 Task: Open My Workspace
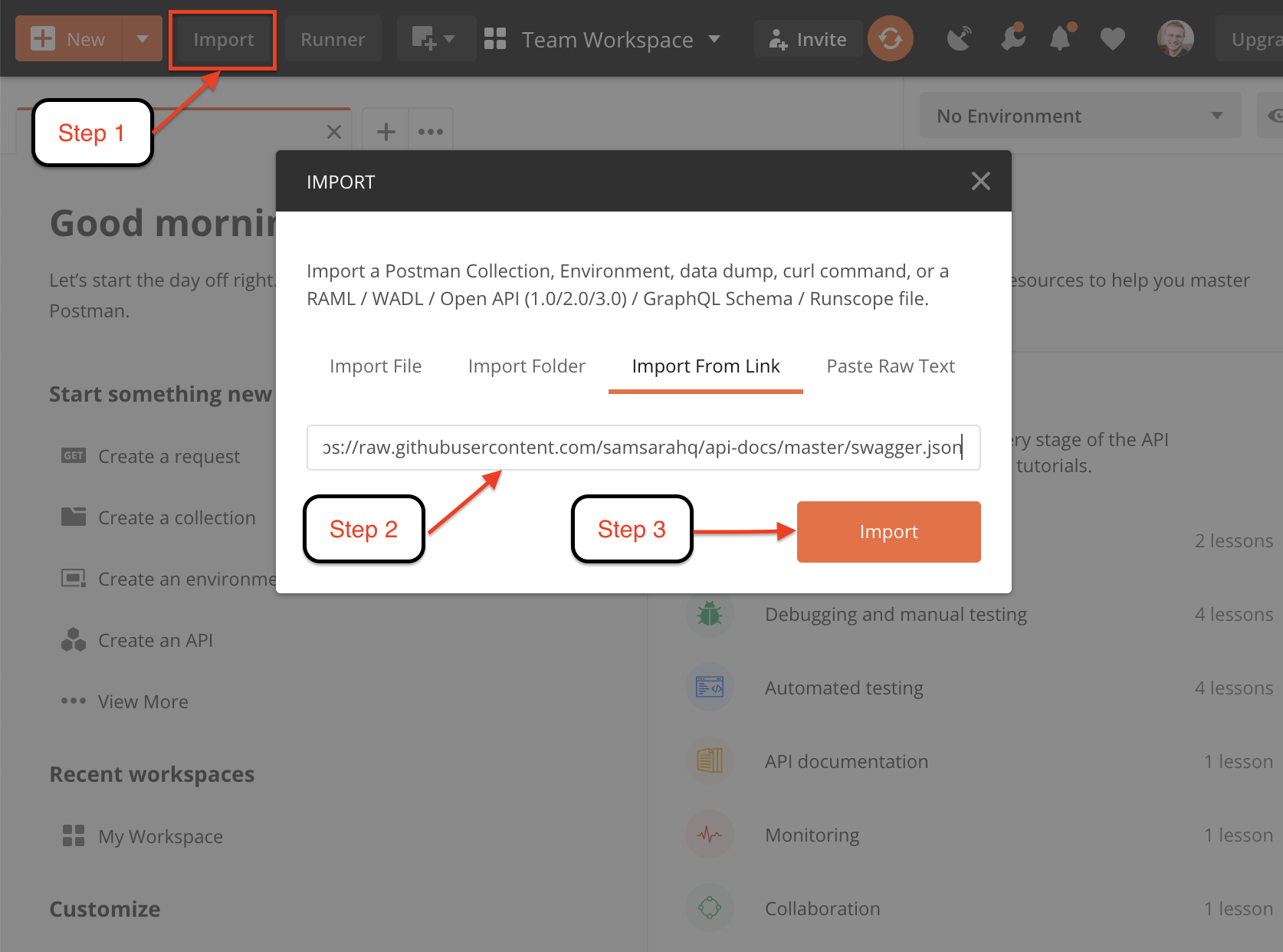click(161, 837)
